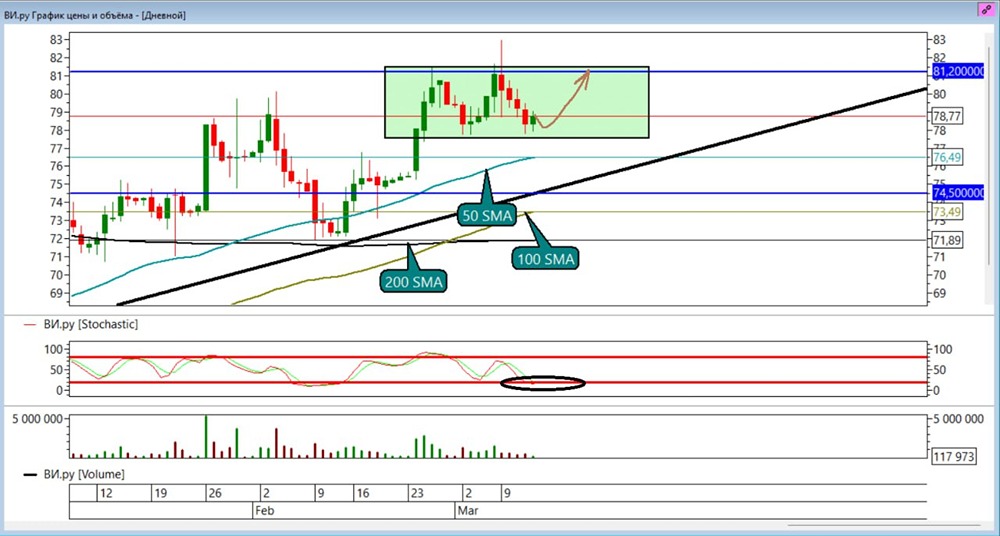Select the blue 74,500000 price level label
Viewport: 1000px width, 536px height.
959,193
